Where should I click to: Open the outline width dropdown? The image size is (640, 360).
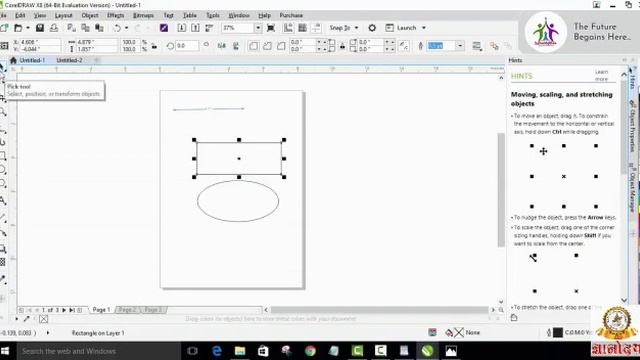(x=460, y=46)
